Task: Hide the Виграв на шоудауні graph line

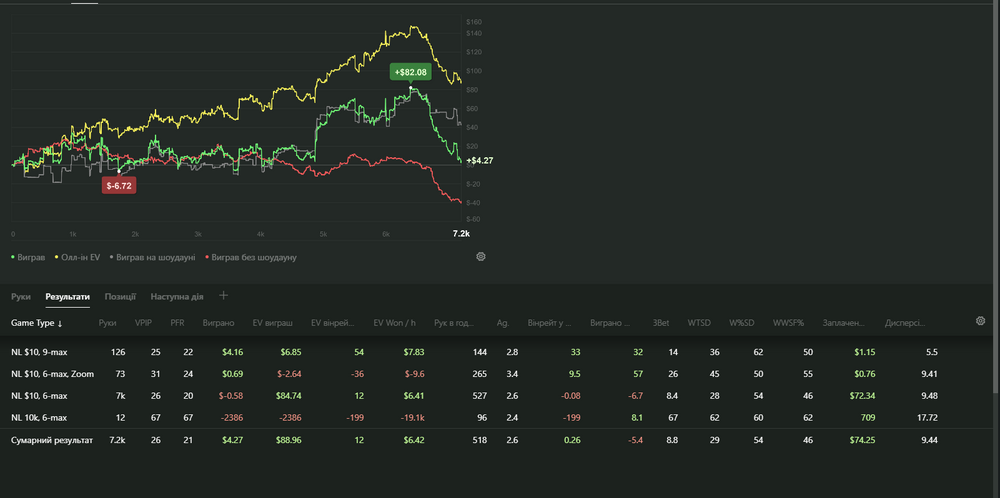Action: point(154,257)
